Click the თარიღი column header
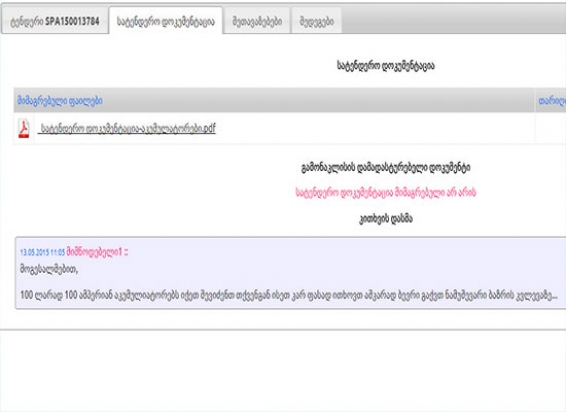566x412 pixels. click(x=552, y=101)
